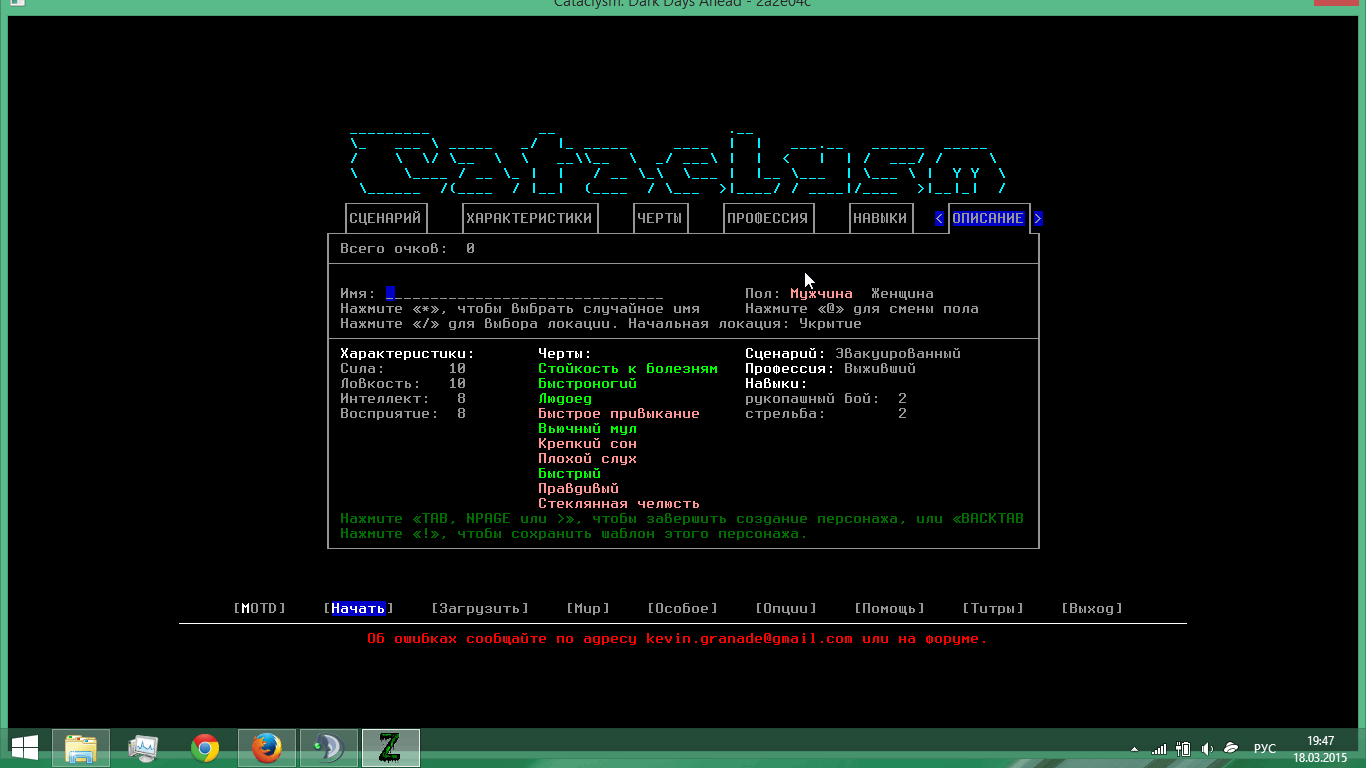The image size is (1366, 768).
Task: Click the Стеклянная челюсть trait
Action: (619, 504)
